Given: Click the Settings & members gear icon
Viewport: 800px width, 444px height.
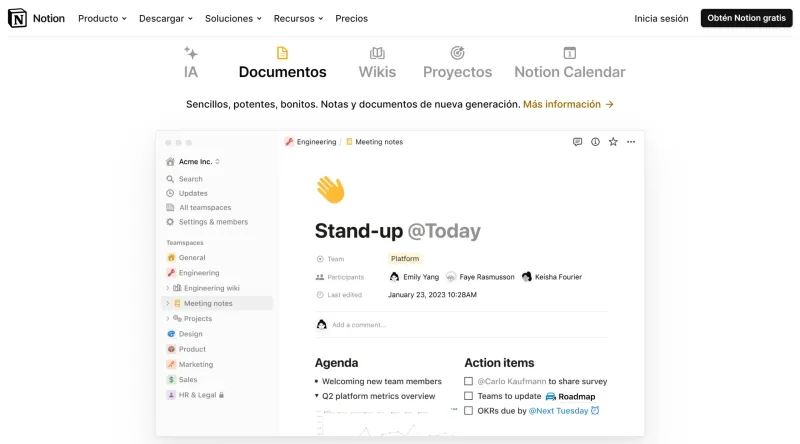Looking at the screenshot, I should click(170, 222).
